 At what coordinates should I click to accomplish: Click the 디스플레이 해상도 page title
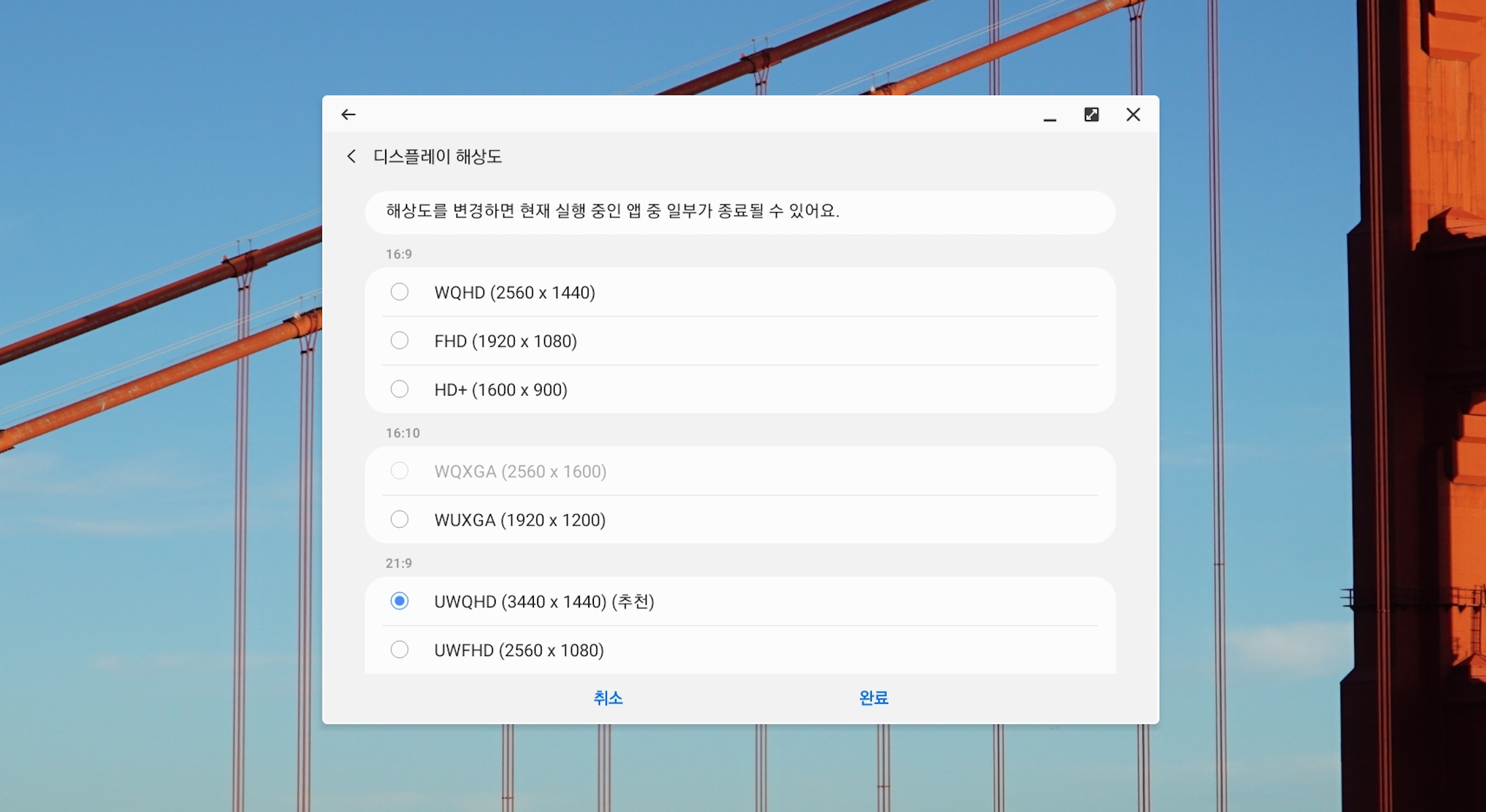click(x=437, y=156)
